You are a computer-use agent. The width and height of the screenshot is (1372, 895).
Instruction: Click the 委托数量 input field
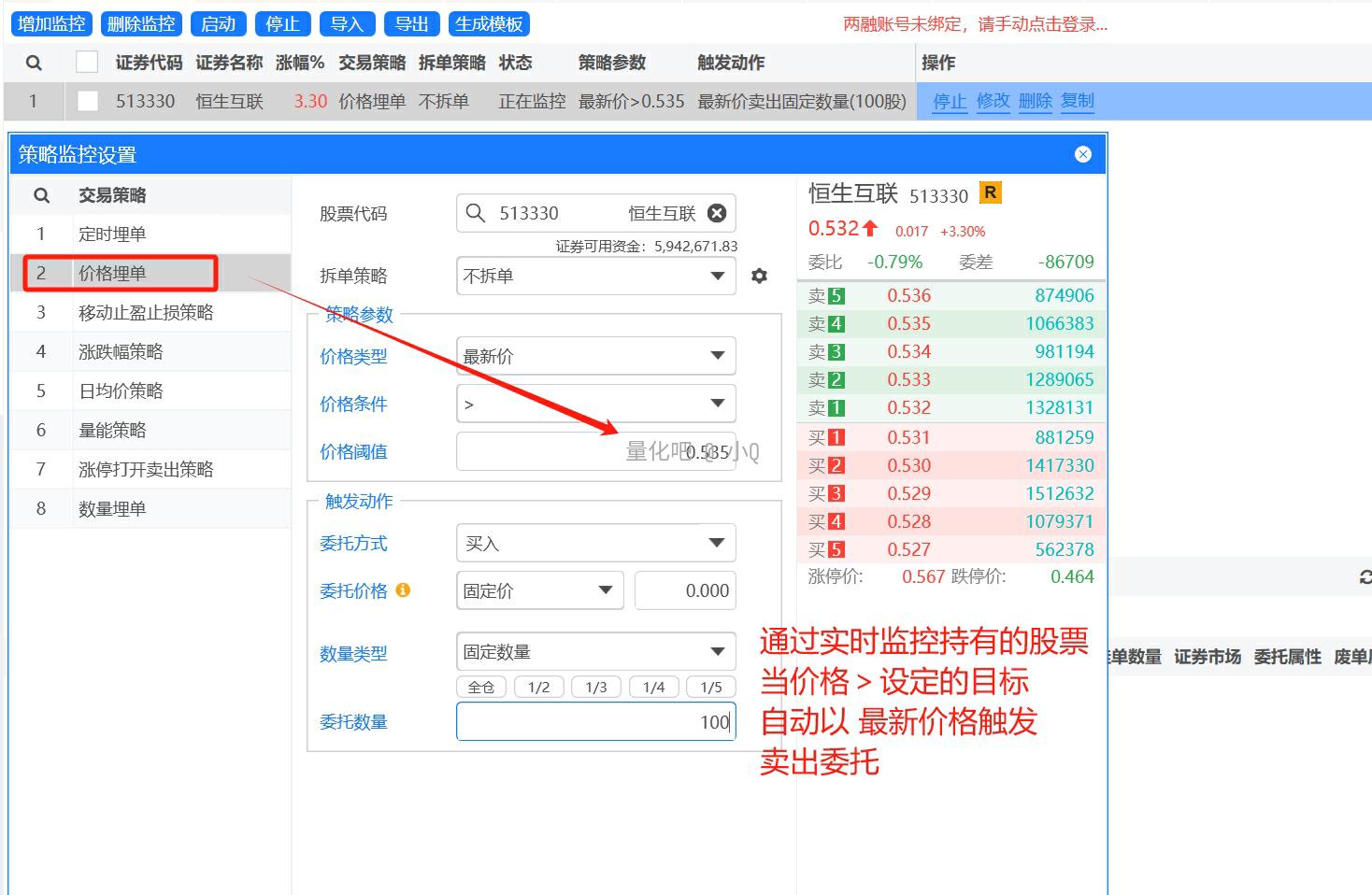coord(595,721)
